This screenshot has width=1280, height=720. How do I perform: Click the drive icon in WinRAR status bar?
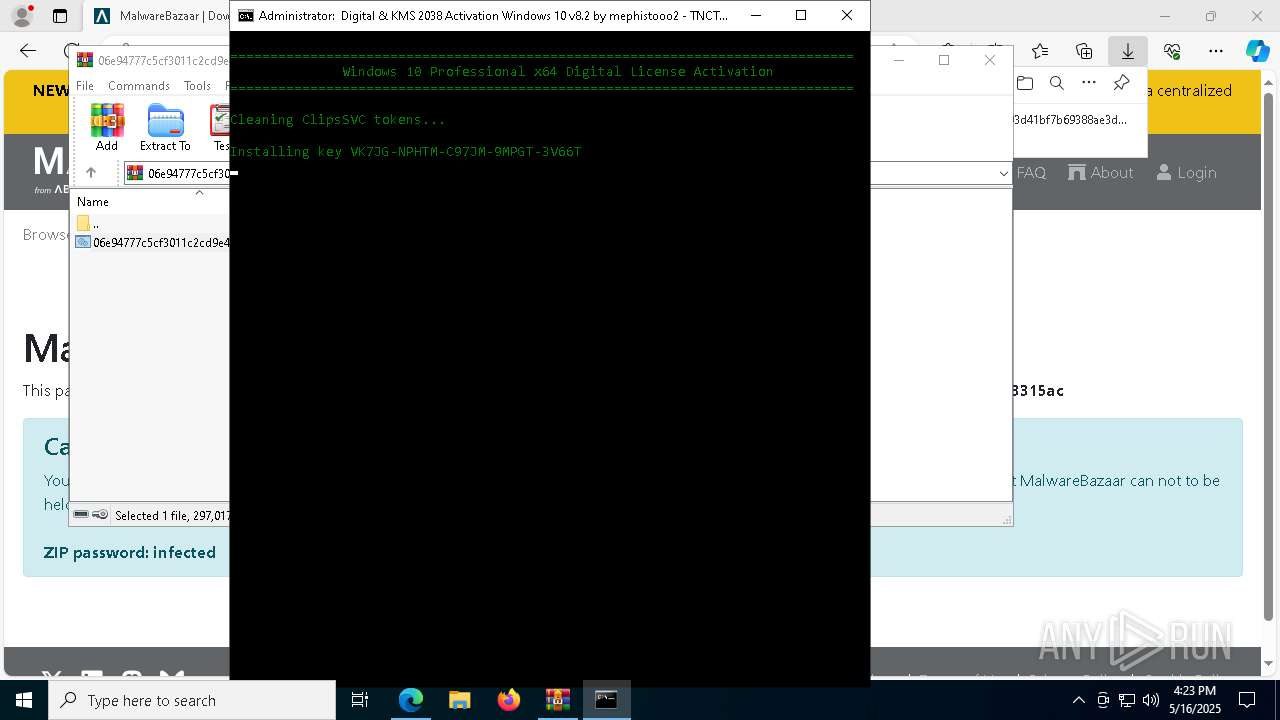pos(82,515)
